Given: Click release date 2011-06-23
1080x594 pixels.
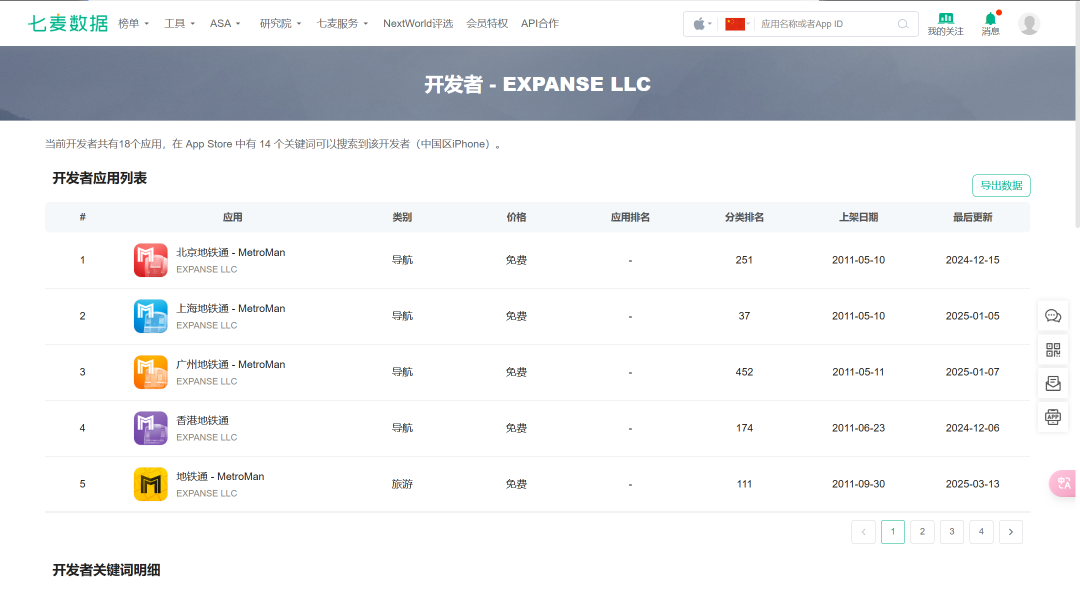Looking at the screenshot, I should (858, 428).
